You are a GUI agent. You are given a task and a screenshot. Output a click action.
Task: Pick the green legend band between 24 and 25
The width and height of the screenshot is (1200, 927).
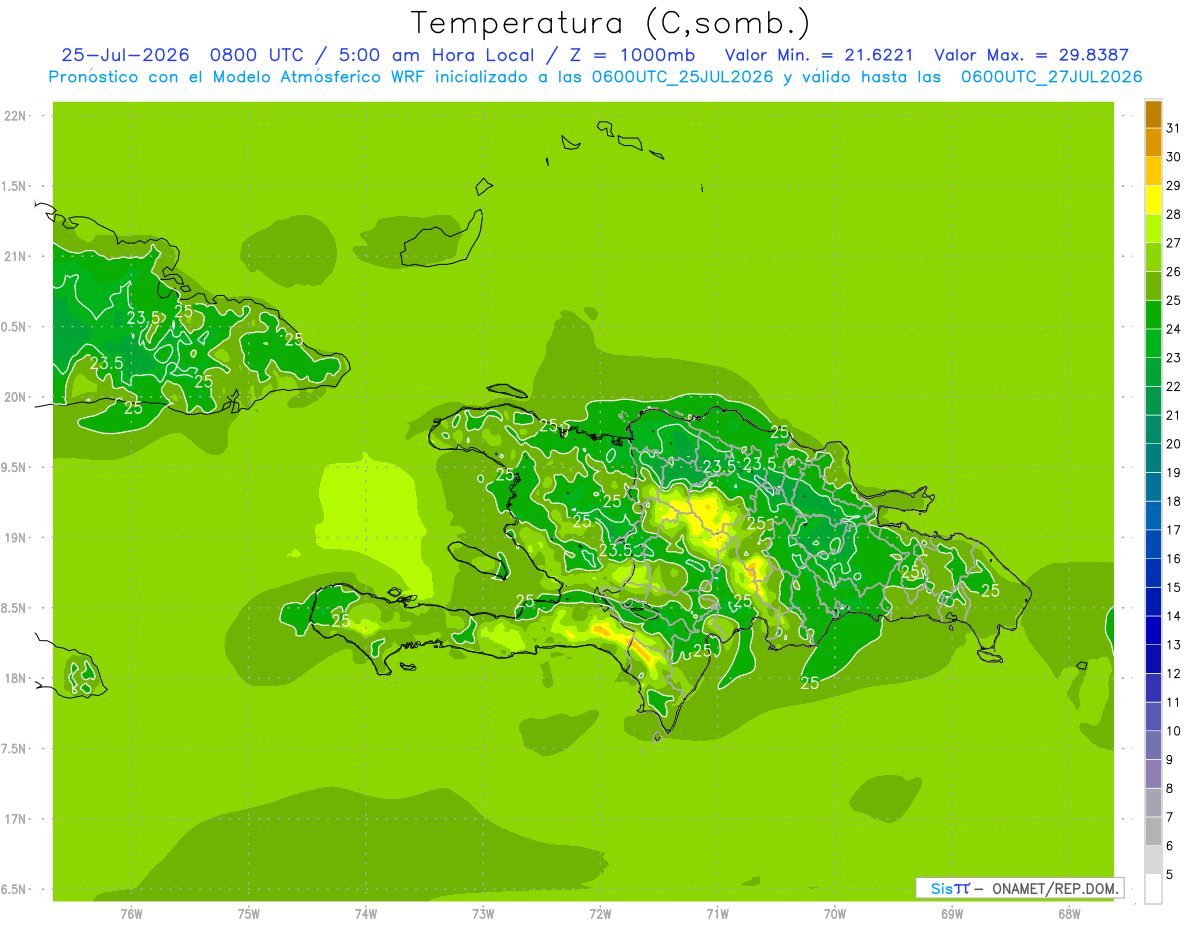tap(1153, 315)
